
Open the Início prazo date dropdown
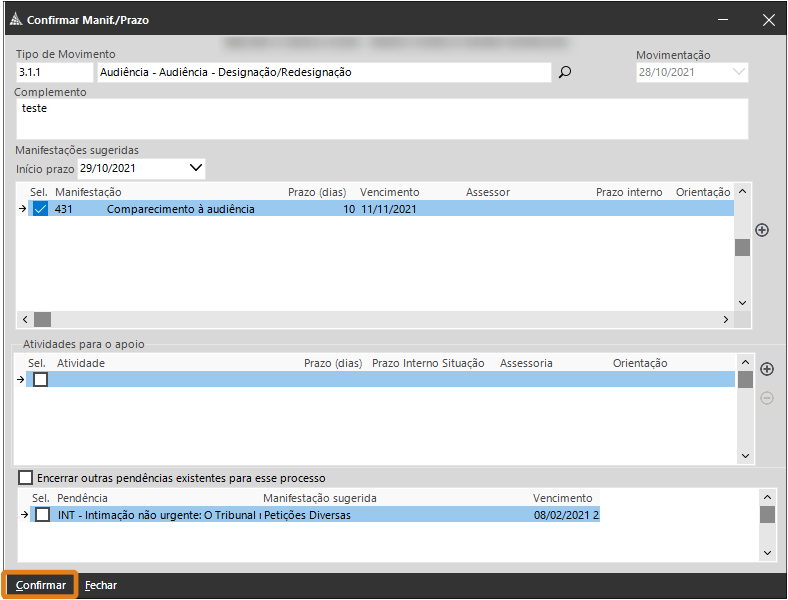coord(196,168)
